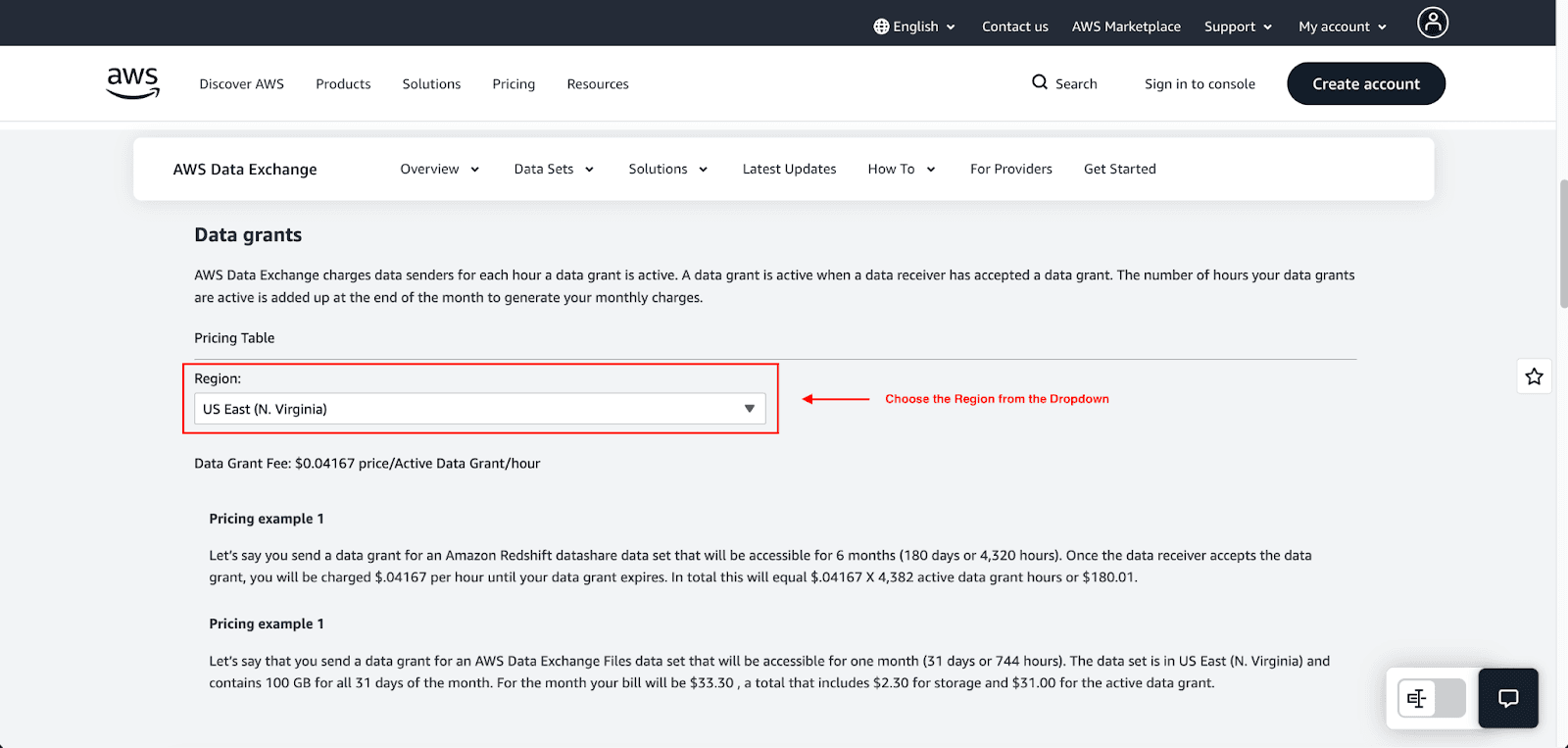Click the globe language icon
The height and width of the screenshot is (748, 1568).
point(881,26)
